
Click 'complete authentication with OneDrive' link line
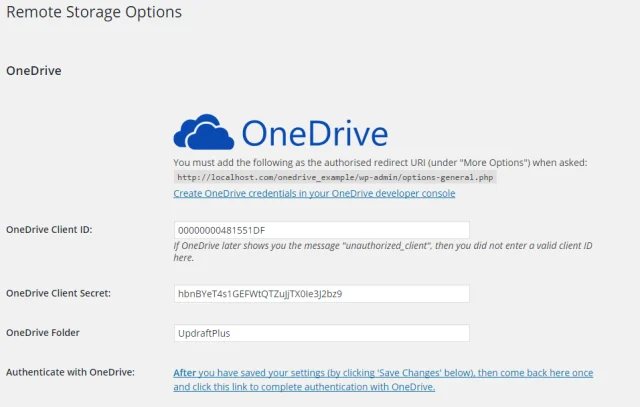(304, 387)
